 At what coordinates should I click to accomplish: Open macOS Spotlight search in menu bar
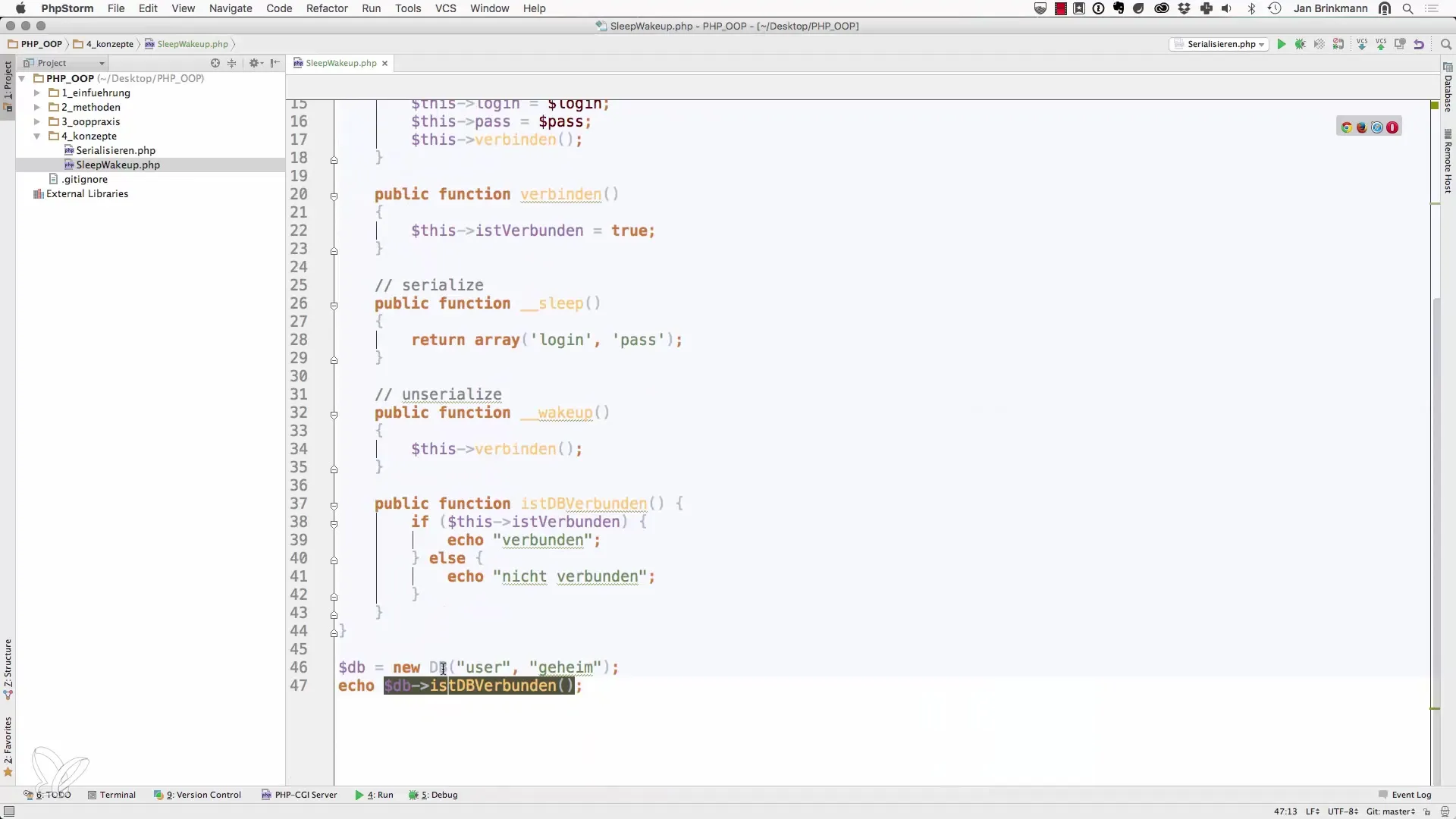[x=1408, y=8]
